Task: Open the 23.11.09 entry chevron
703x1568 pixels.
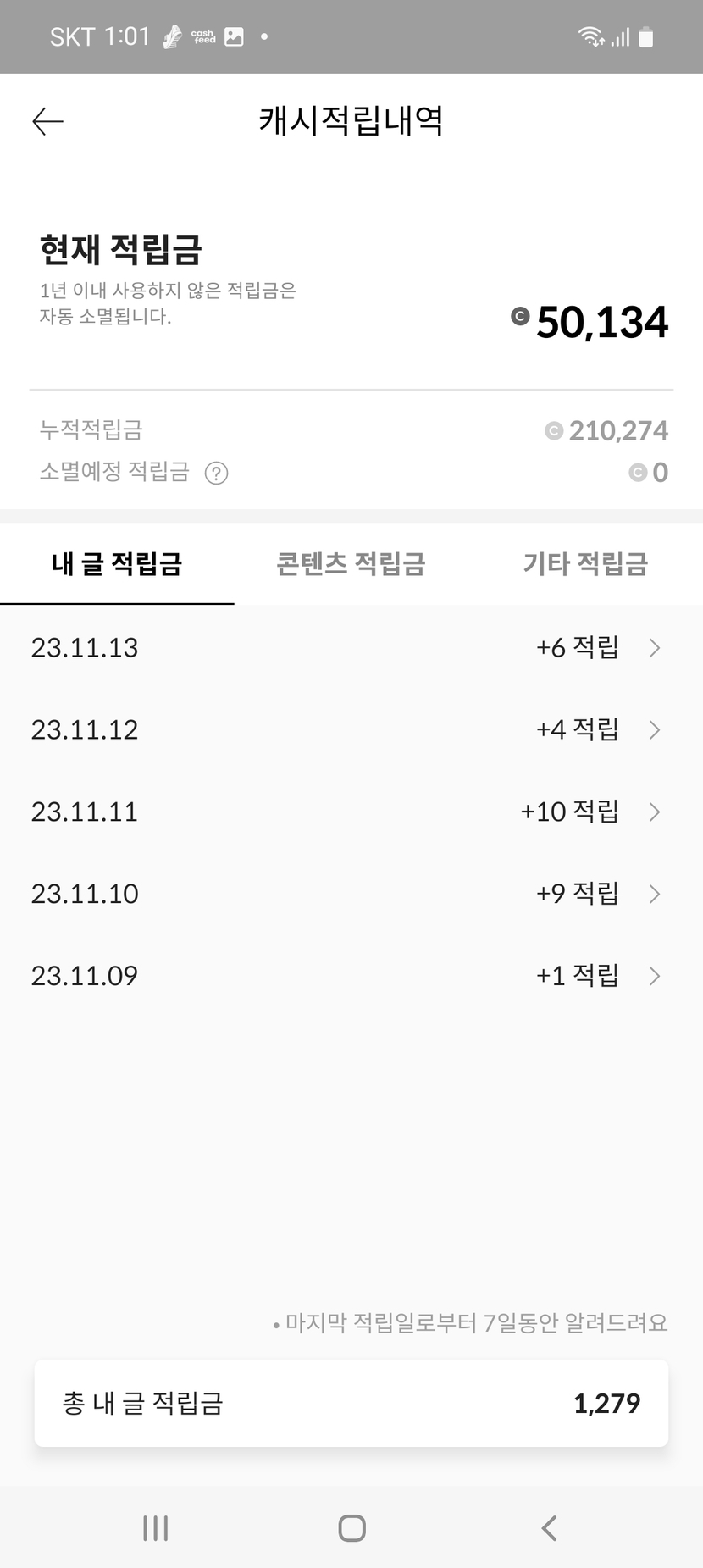Action: (654, 977)
